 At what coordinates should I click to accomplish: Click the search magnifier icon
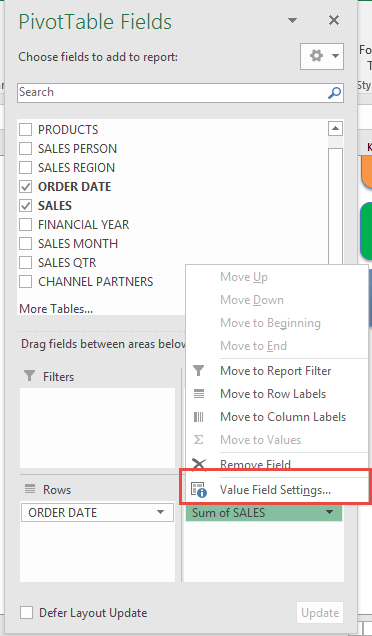(x=334, y=92)
